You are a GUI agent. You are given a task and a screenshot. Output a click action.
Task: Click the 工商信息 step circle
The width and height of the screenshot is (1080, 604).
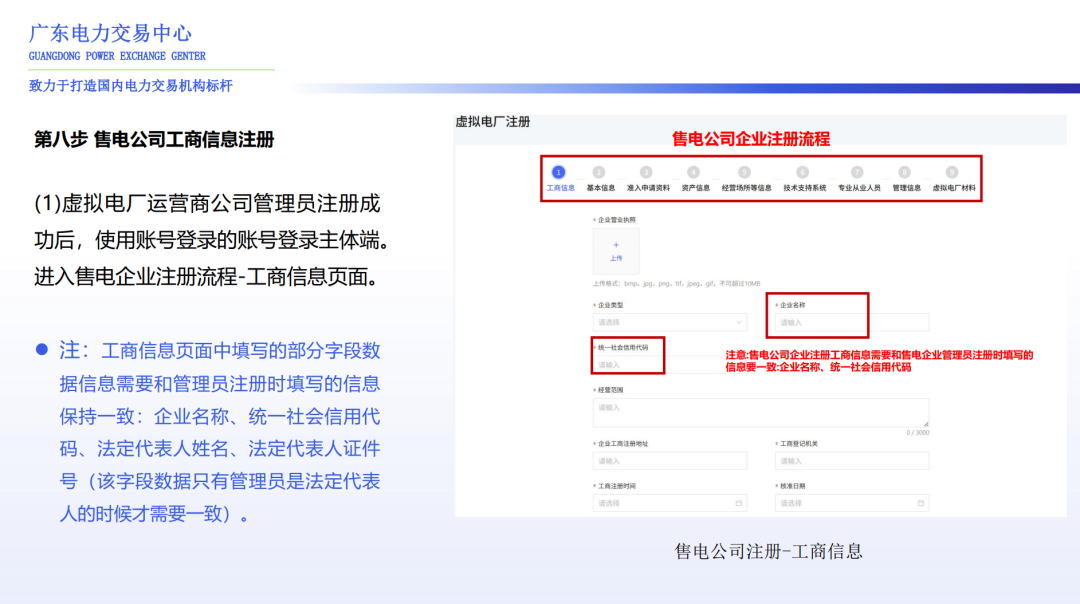[x=558, y=171]
